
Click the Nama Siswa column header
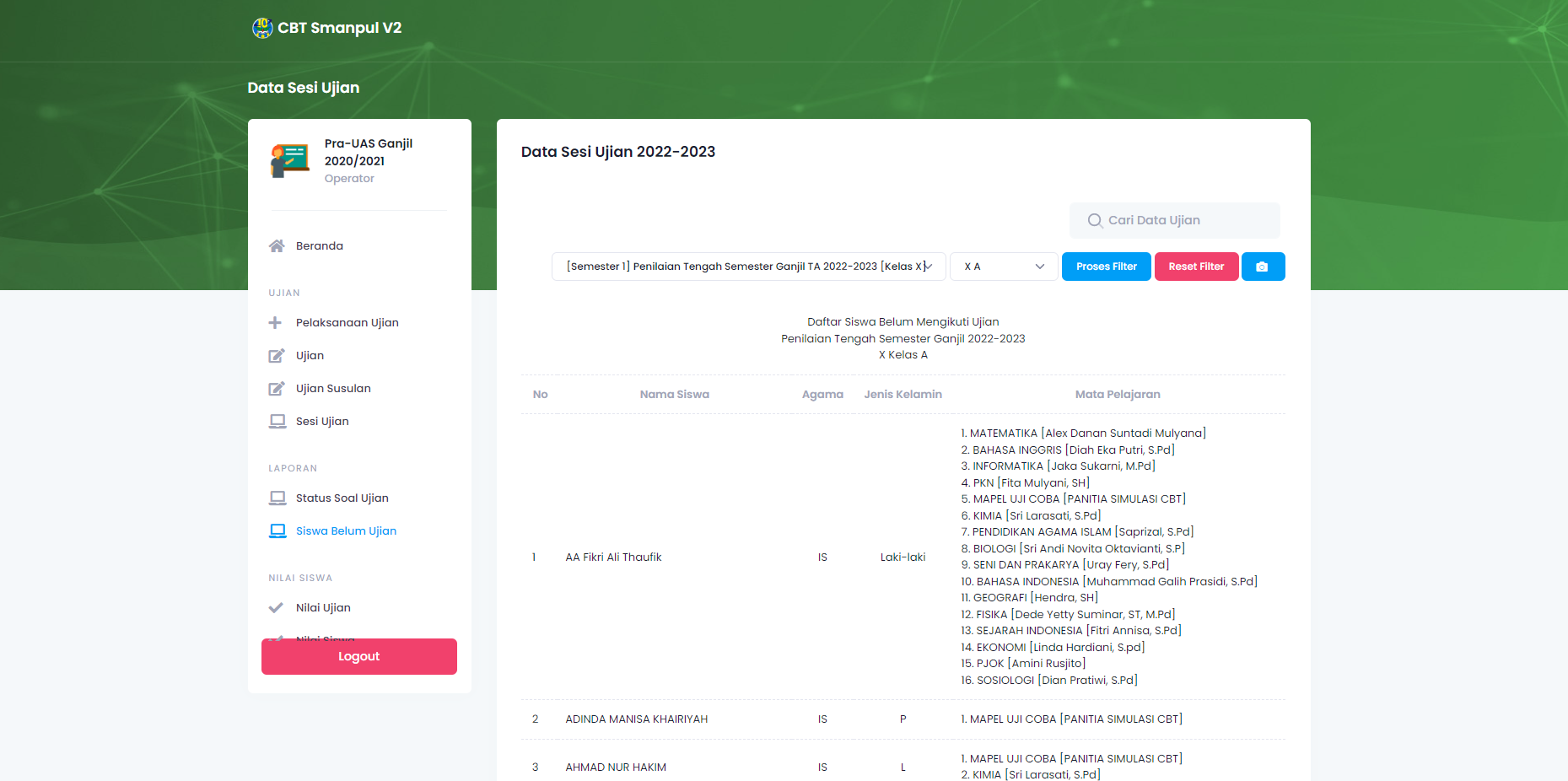(x=674, y=395)
